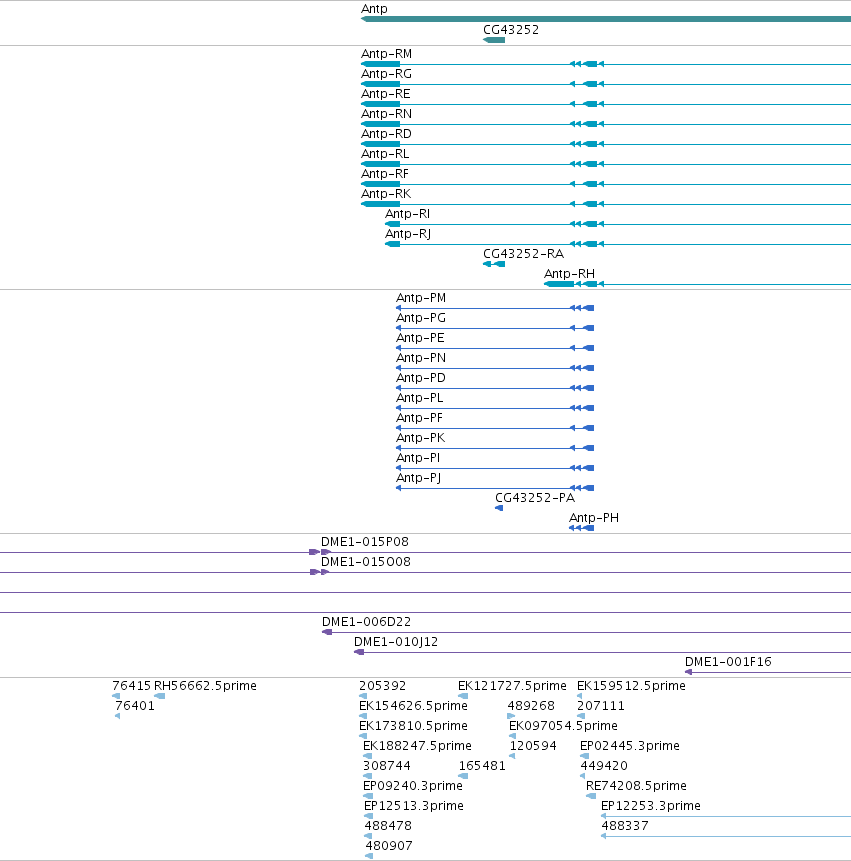Click the 76415 EST label
This screenshot has height=861, width=851.
[131, 686]
